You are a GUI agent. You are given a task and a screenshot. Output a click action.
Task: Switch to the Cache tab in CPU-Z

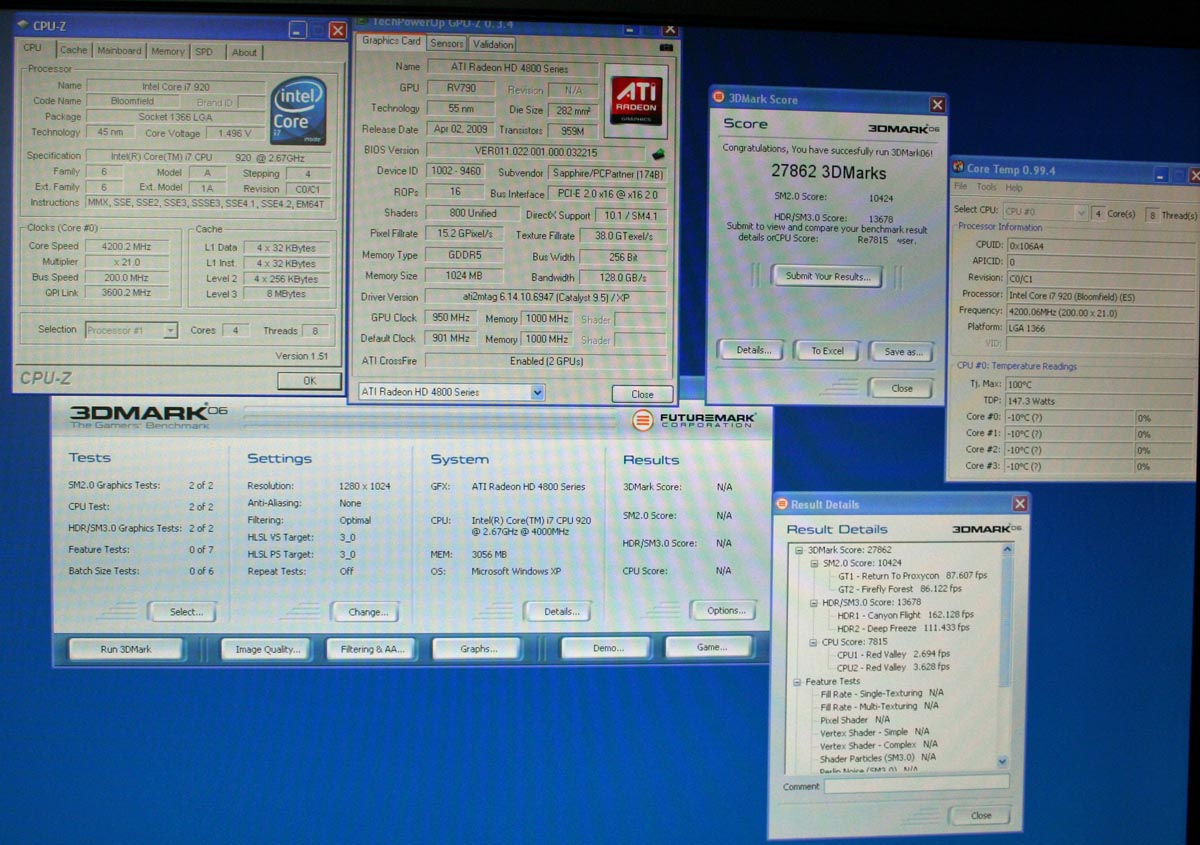point(73,50)
